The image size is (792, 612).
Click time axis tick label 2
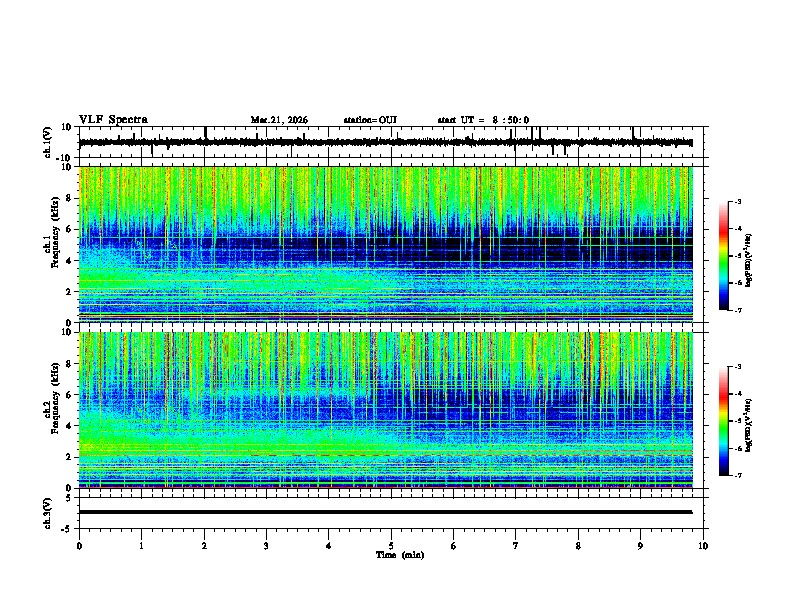[x=204, y=546]
